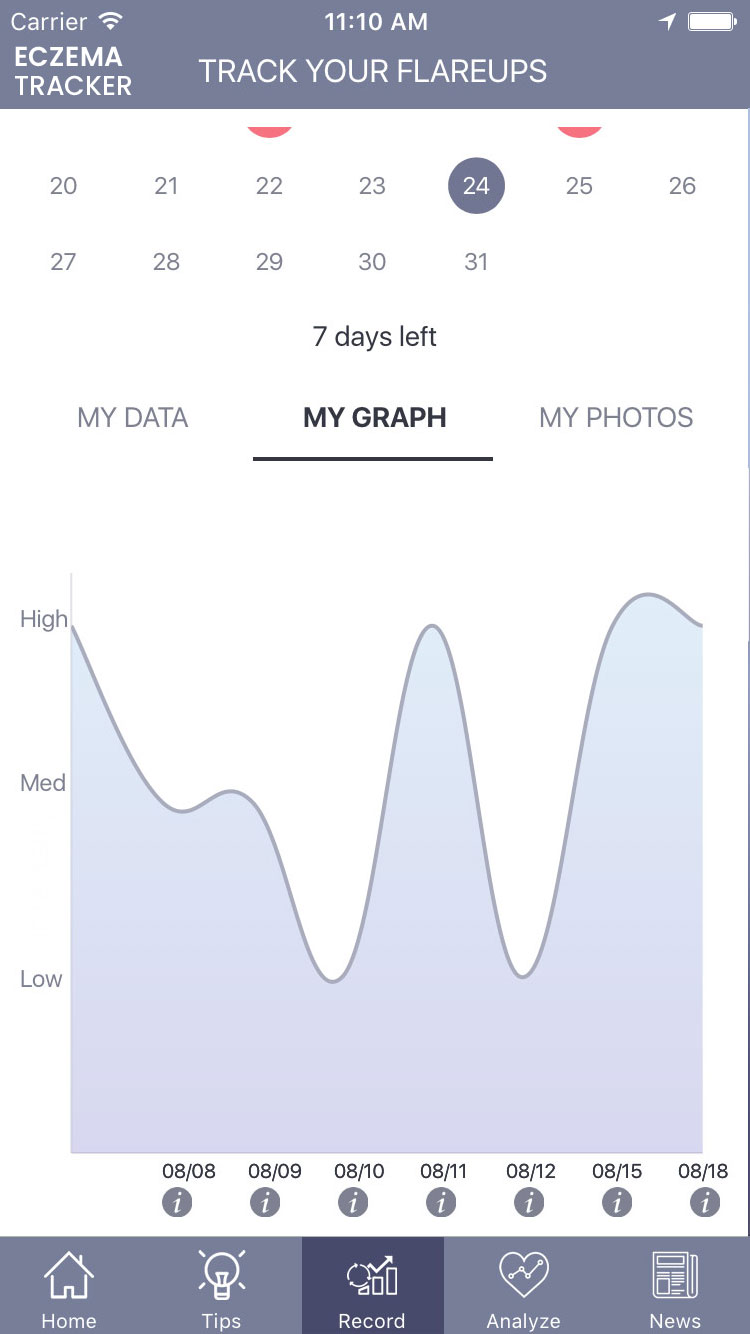750x1334 pixels.
Task: Choose the highlighted day 24
Action: coord(476,186)
